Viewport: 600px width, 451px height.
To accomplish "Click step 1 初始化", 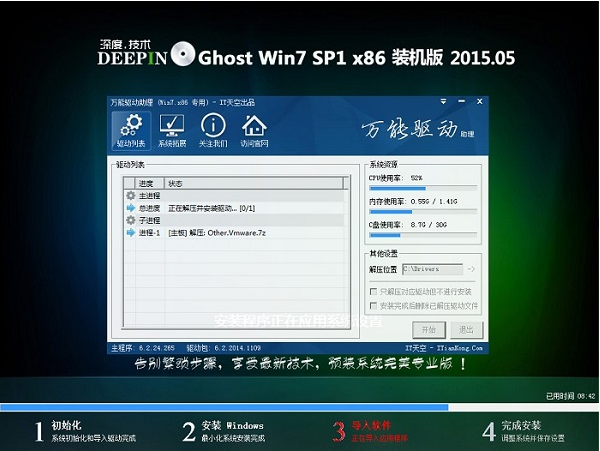I will [x=85, y=431].
